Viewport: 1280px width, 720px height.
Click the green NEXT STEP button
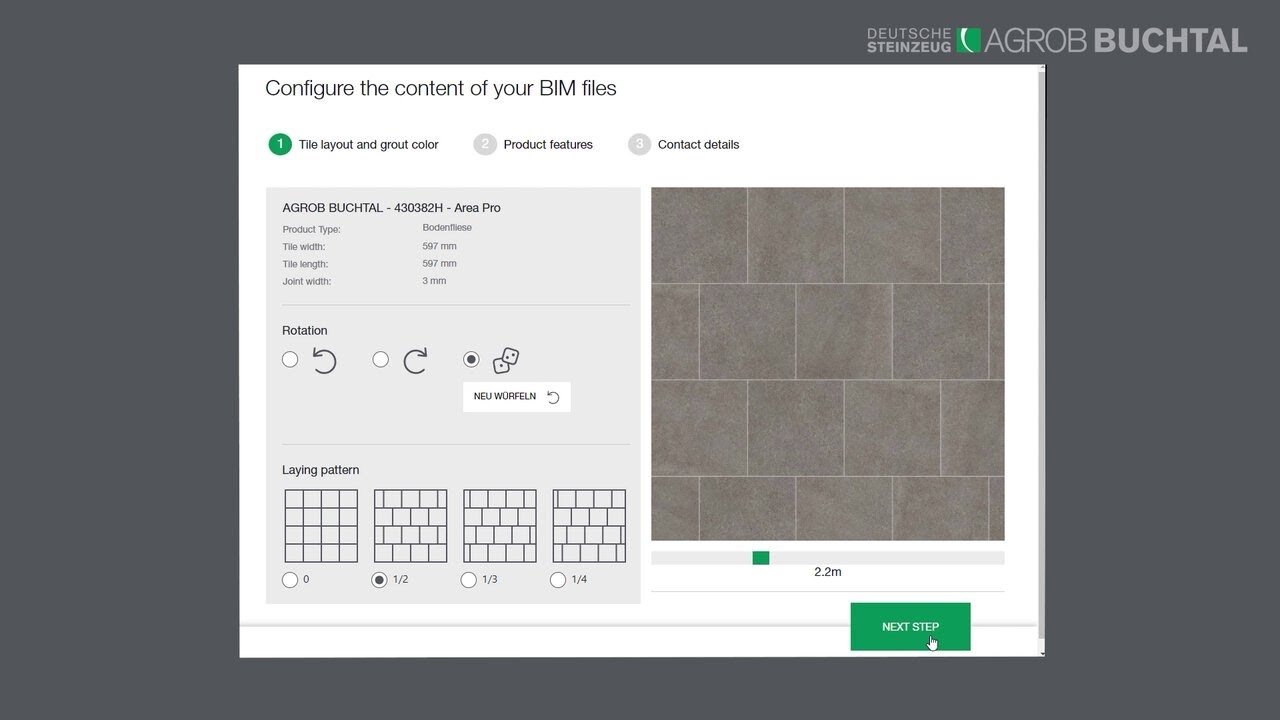coord(910,627)
